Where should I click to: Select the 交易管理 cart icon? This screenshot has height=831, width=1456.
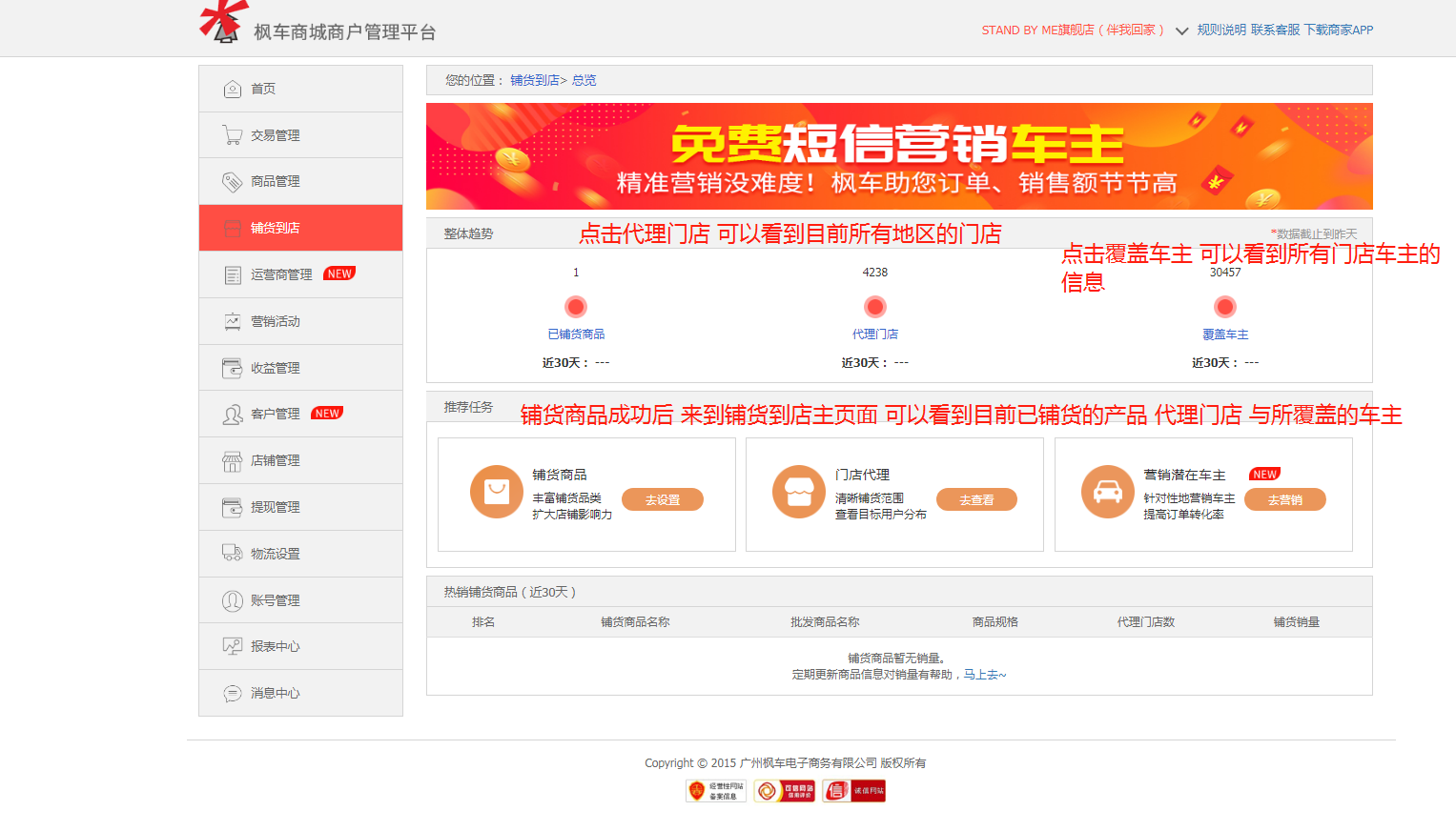(232, 134)
